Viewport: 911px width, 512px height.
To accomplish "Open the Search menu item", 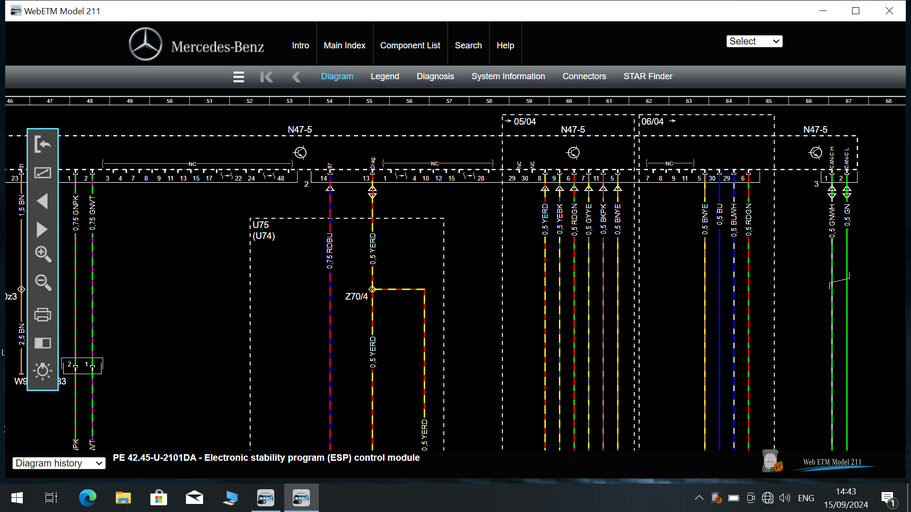I will (x=468, y=45).
